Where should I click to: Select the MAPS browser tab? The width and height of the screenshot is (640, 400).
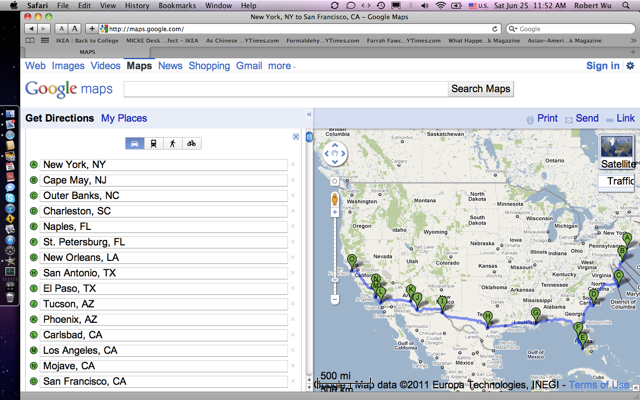point(87,52)
